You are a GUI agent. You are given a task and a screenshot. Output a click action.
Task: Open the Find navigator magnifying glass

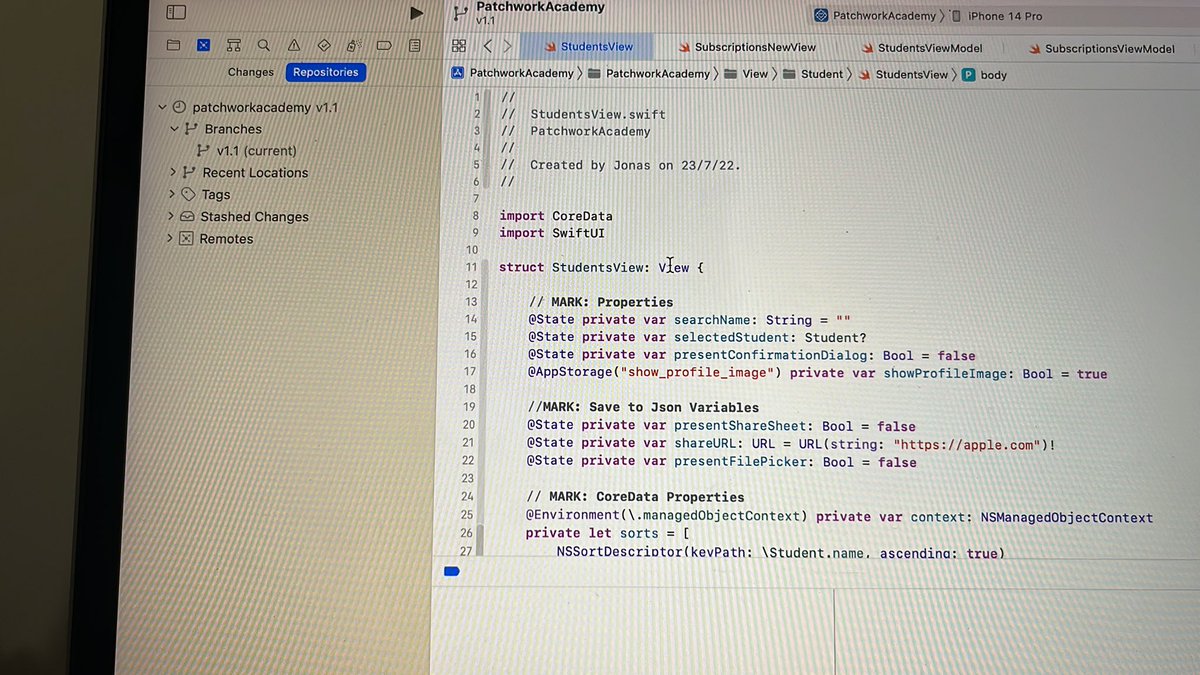263,45
